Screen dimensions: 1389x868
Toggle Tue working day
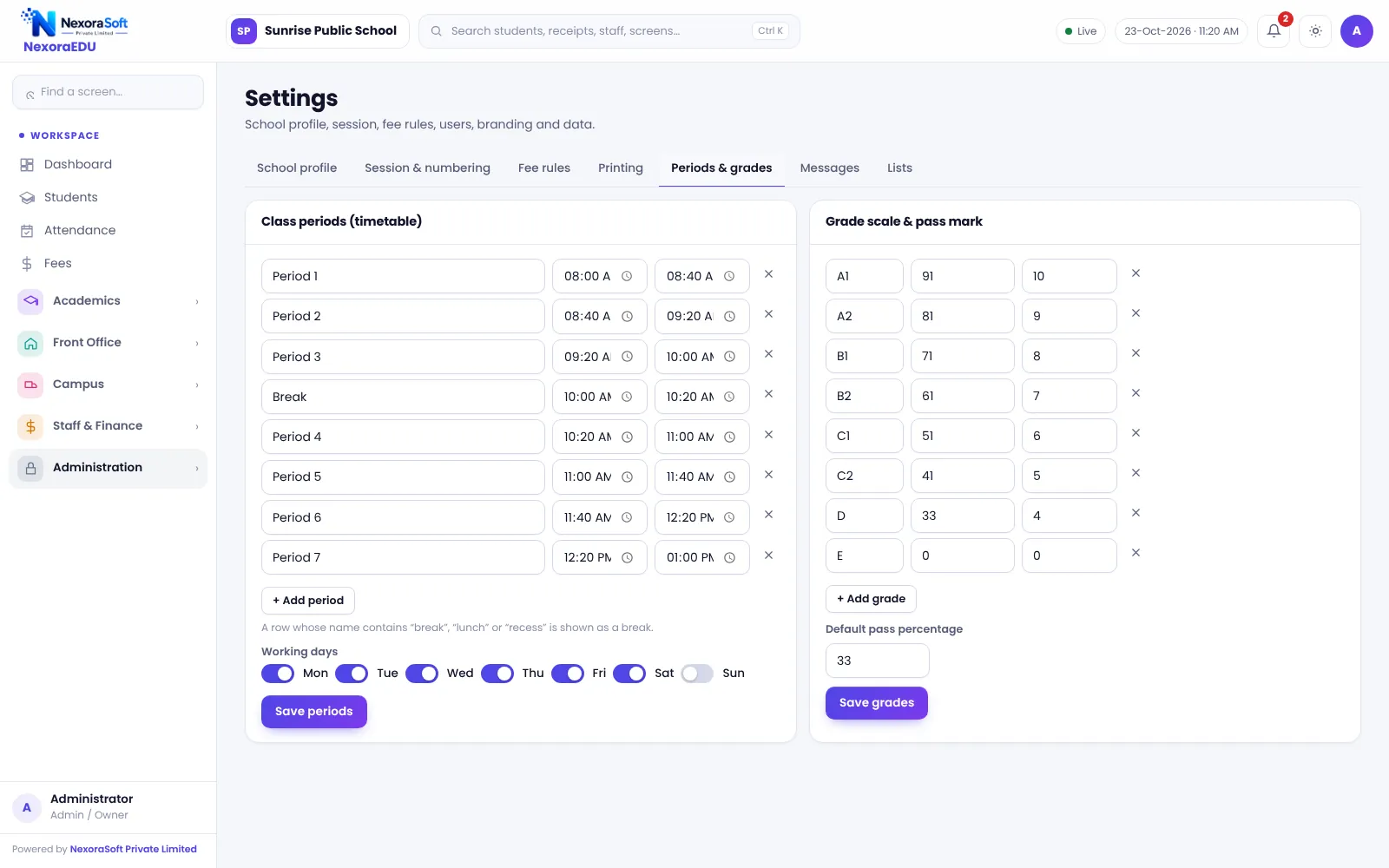click(352, 674)
